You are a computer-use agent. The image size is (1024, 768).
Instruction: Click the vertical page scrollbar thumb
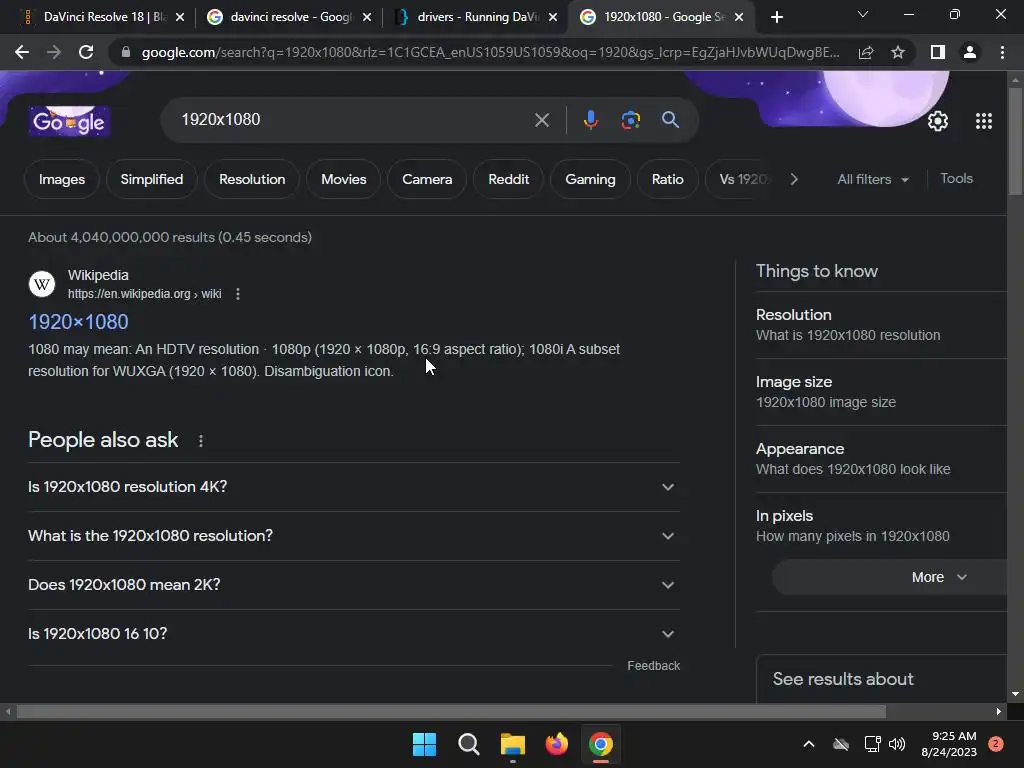pos(1015,140)
